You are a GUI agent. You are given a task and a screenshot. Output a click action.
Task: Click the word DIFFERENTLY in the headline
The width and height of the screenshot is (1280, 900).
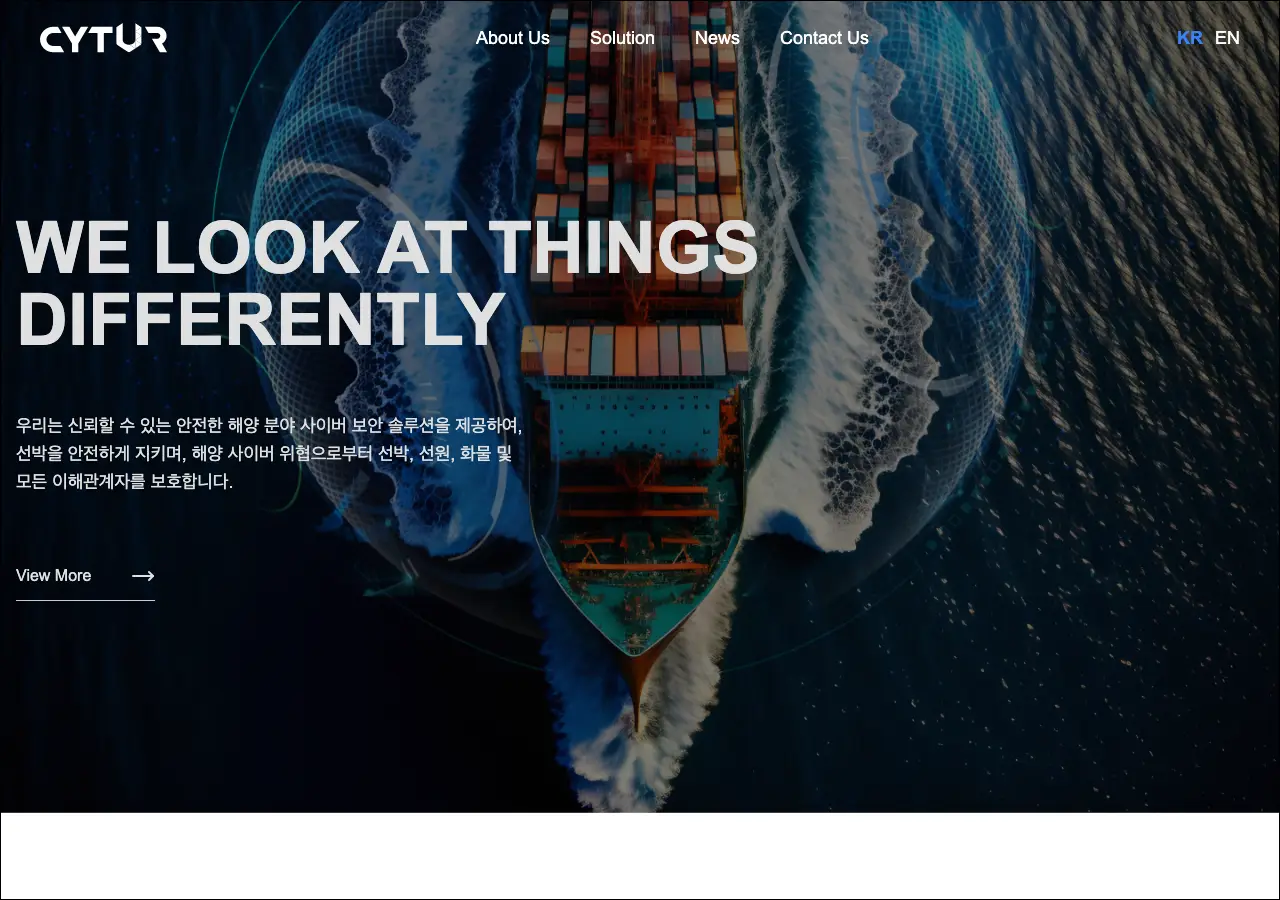point(261,321)
